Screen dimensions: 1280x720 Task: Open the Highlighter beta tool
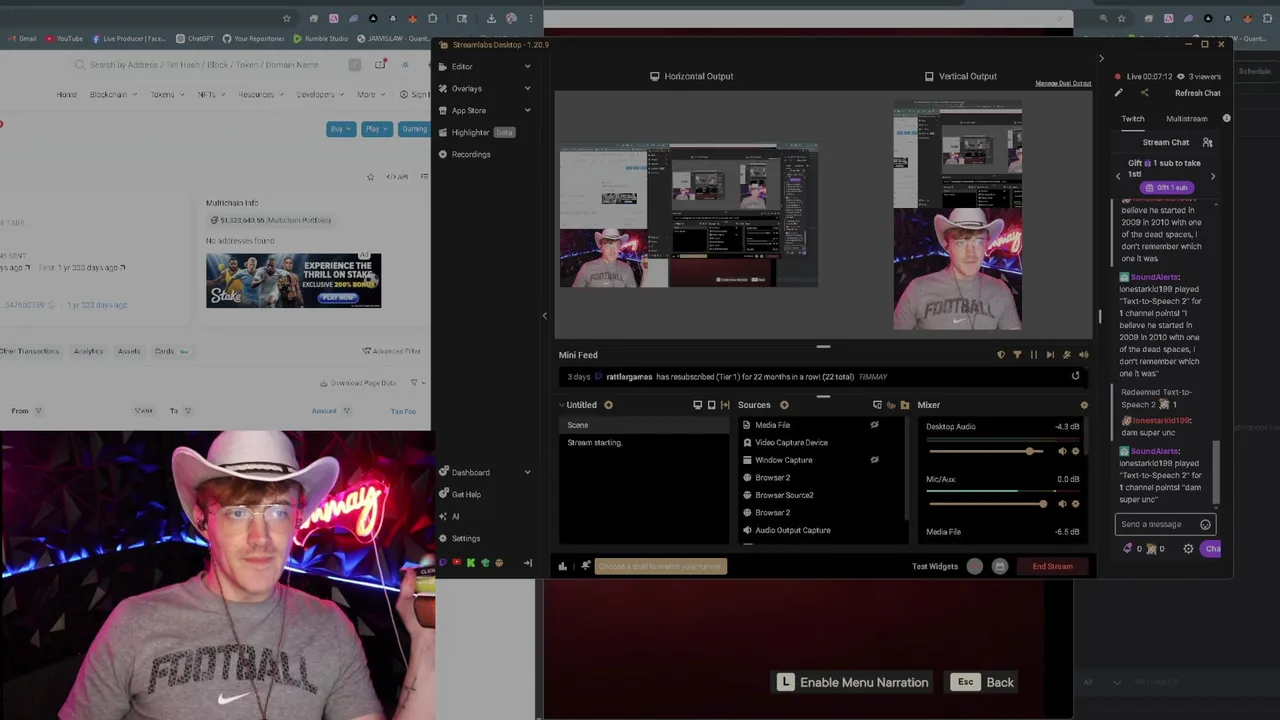(x=475, y=132)
